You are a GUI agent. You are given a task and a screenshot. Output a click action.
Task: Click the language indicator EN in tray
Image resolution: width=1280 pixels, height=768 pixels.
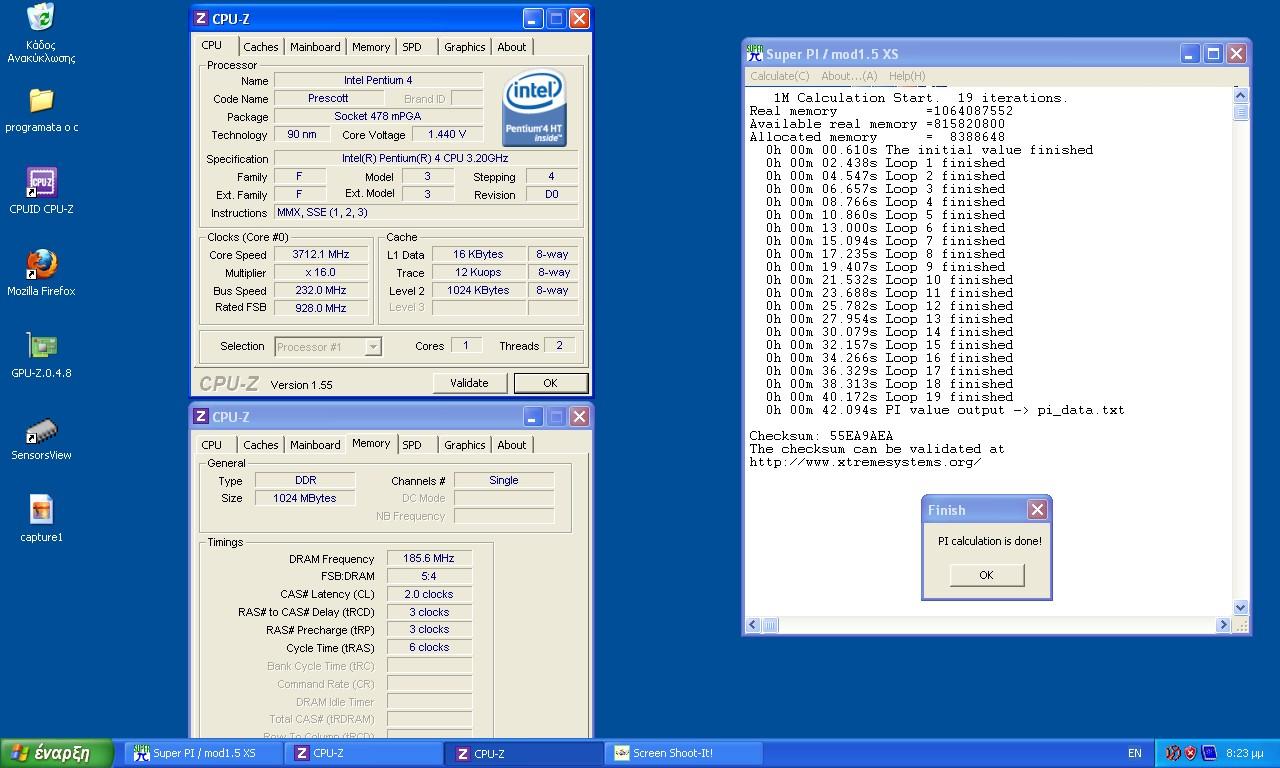(1134, 753)
